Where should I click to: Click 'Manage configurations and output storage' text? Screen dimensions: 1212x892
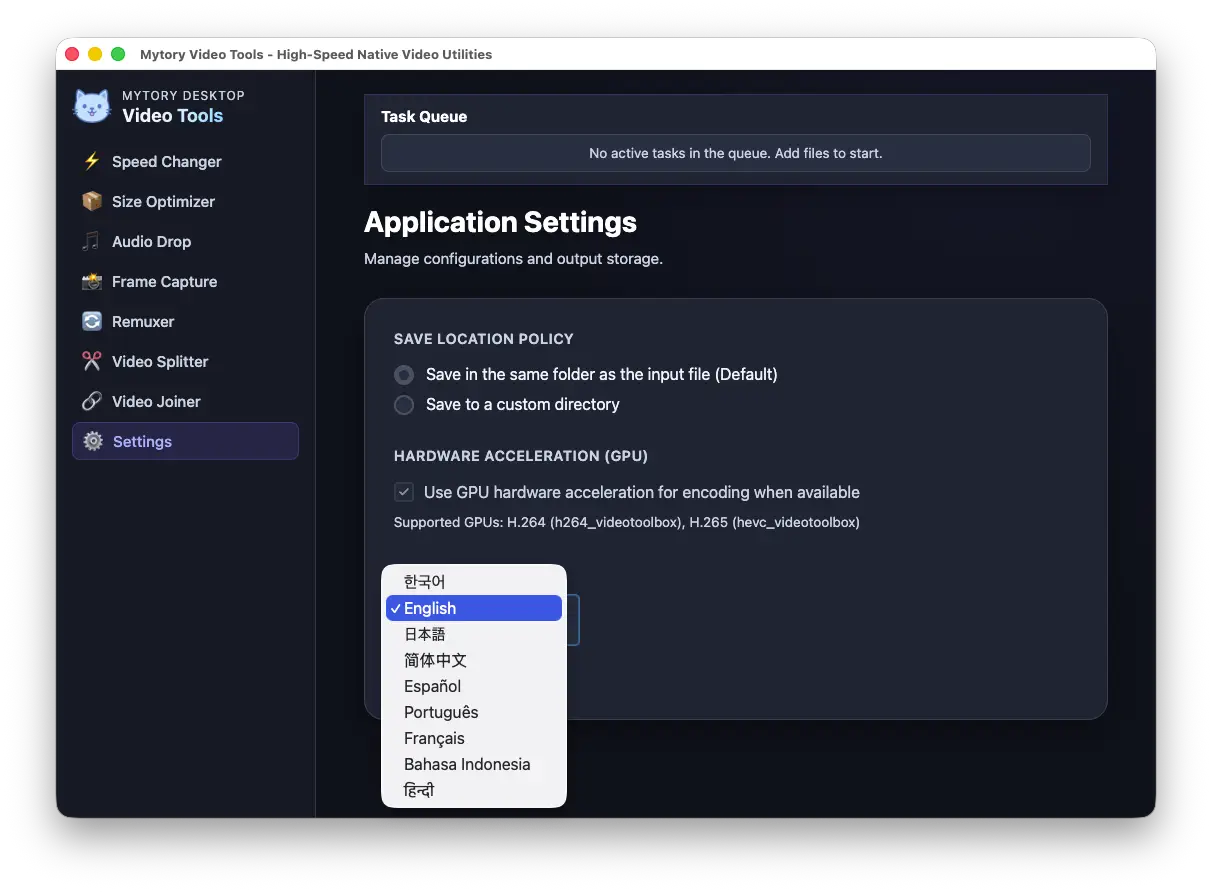[513, 259]
